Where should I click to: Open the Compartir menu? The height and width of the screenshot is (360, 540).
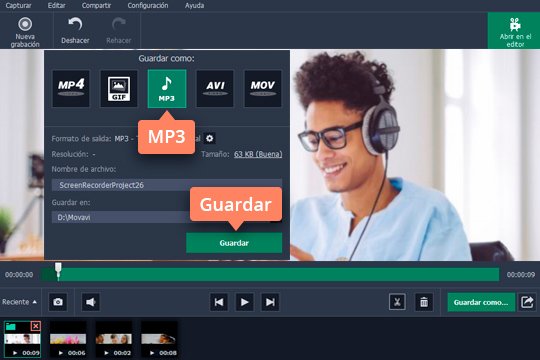(96, 6)
